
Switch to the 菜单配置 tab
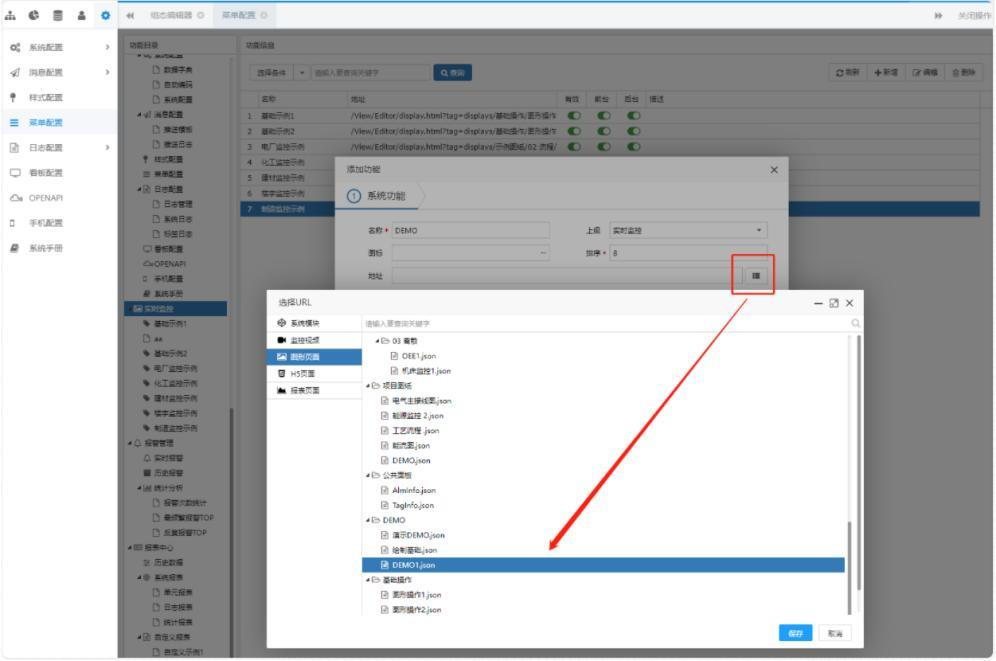(x=243, y=15)
